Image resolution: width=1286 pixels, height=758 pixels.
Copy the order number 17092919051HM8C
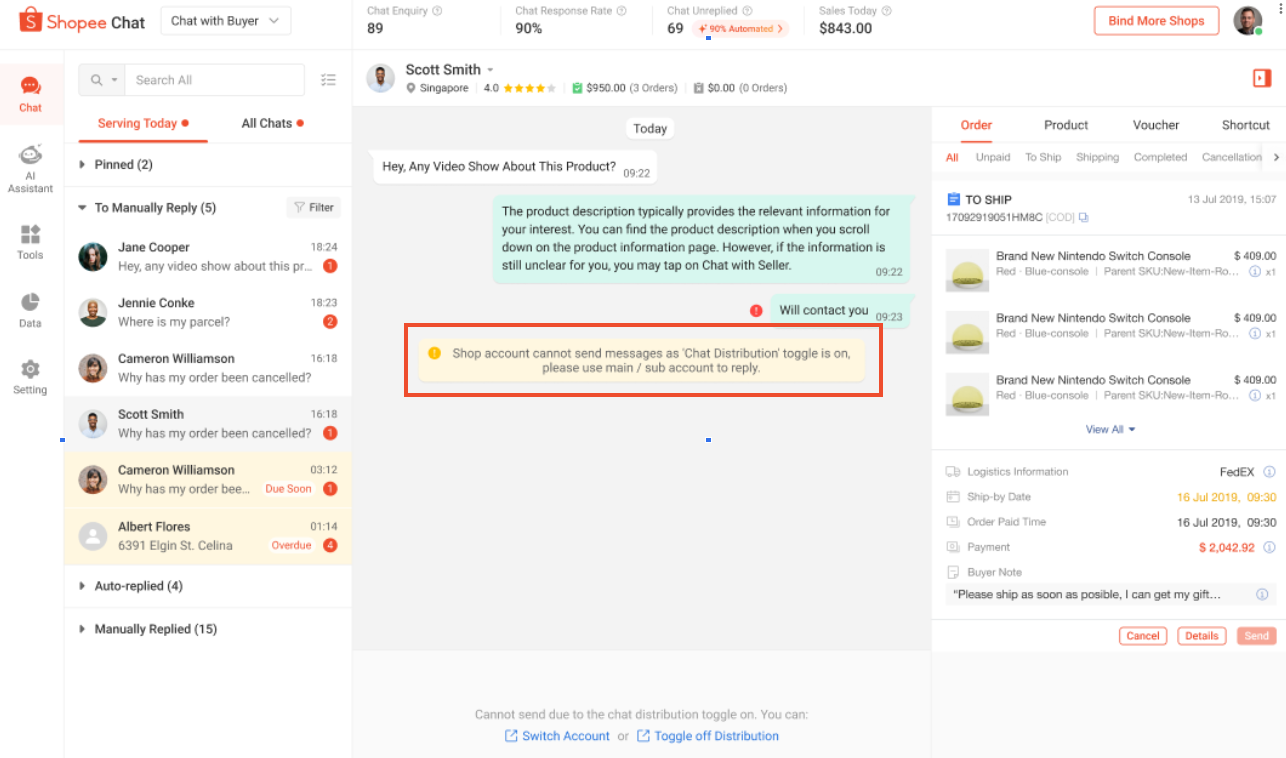(x=1083, y=218)
